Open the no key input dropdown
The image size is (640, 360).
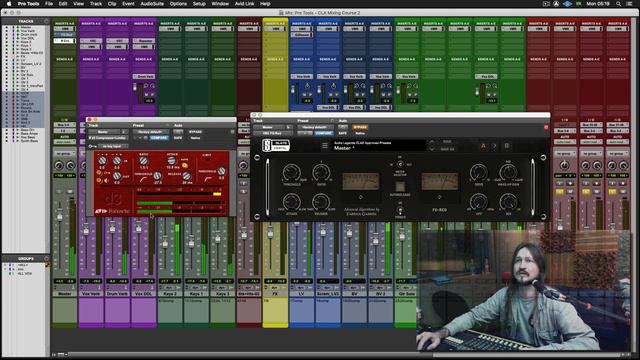point(113,146)
